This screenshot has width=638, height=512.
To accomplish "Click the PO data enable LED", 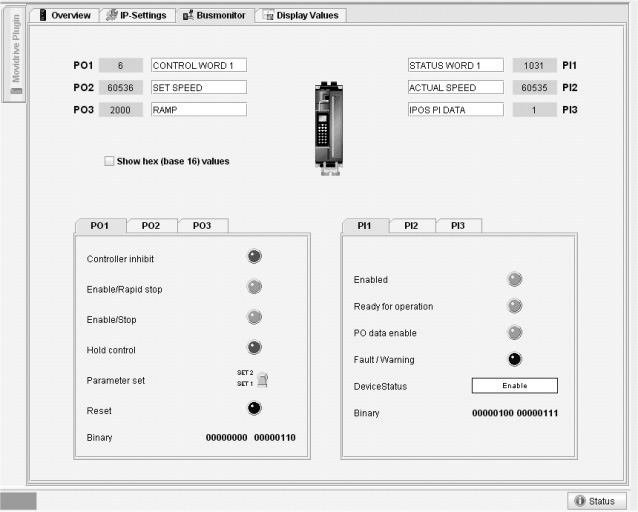I will point(515,333).
